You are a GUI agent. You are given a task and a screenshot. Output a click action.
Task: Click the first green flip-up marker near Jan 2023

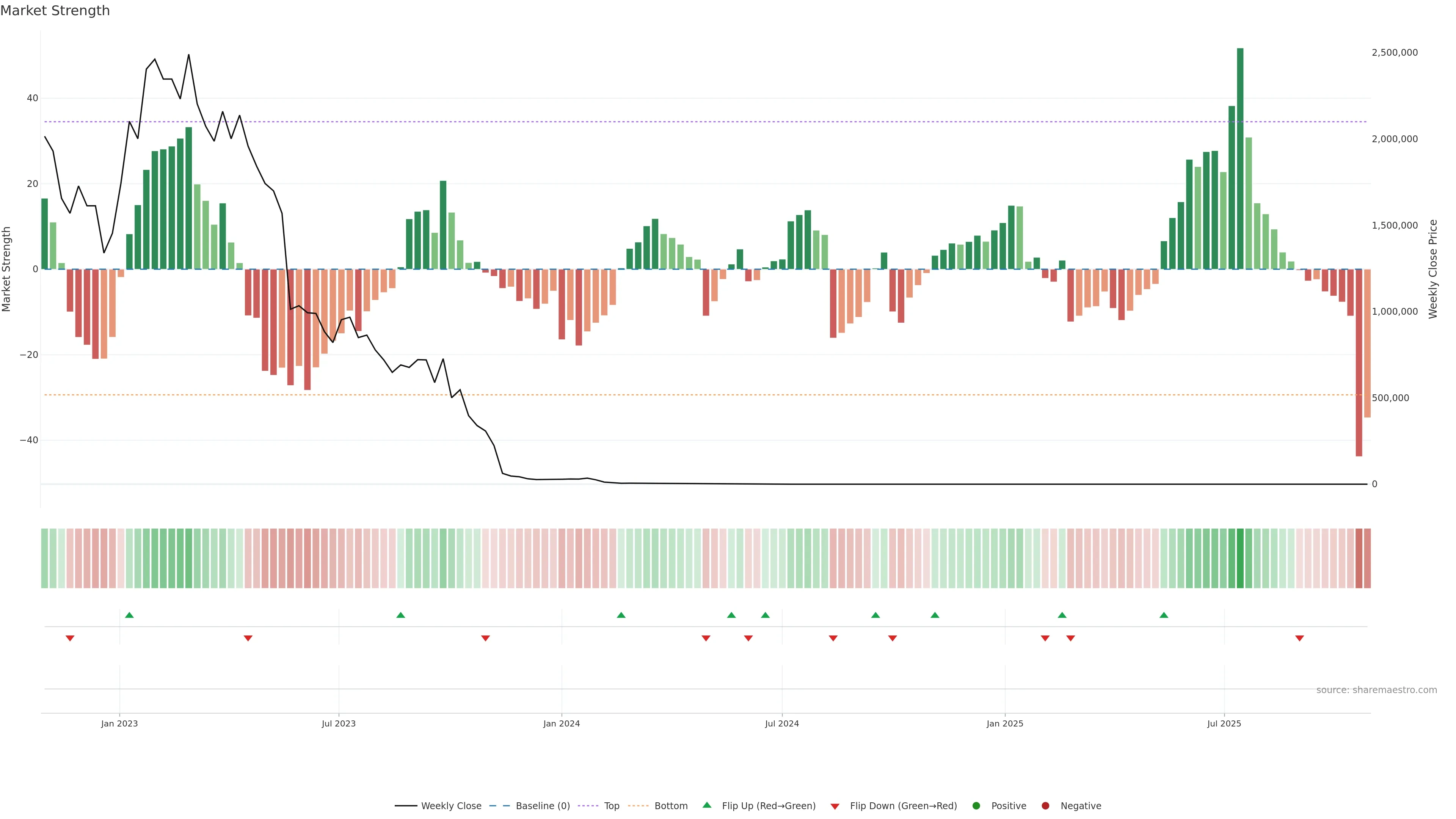[x=129, y=615]
